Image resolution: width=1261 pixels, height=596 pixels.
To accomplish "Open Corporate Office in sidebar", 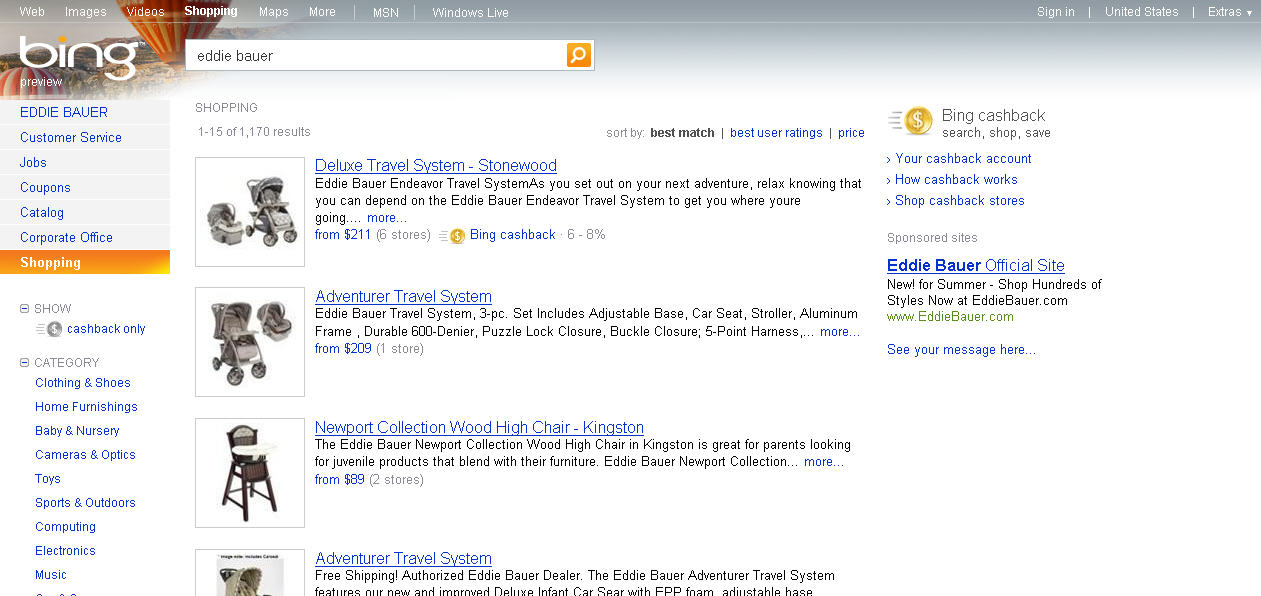I will click(x=66, y=237).
